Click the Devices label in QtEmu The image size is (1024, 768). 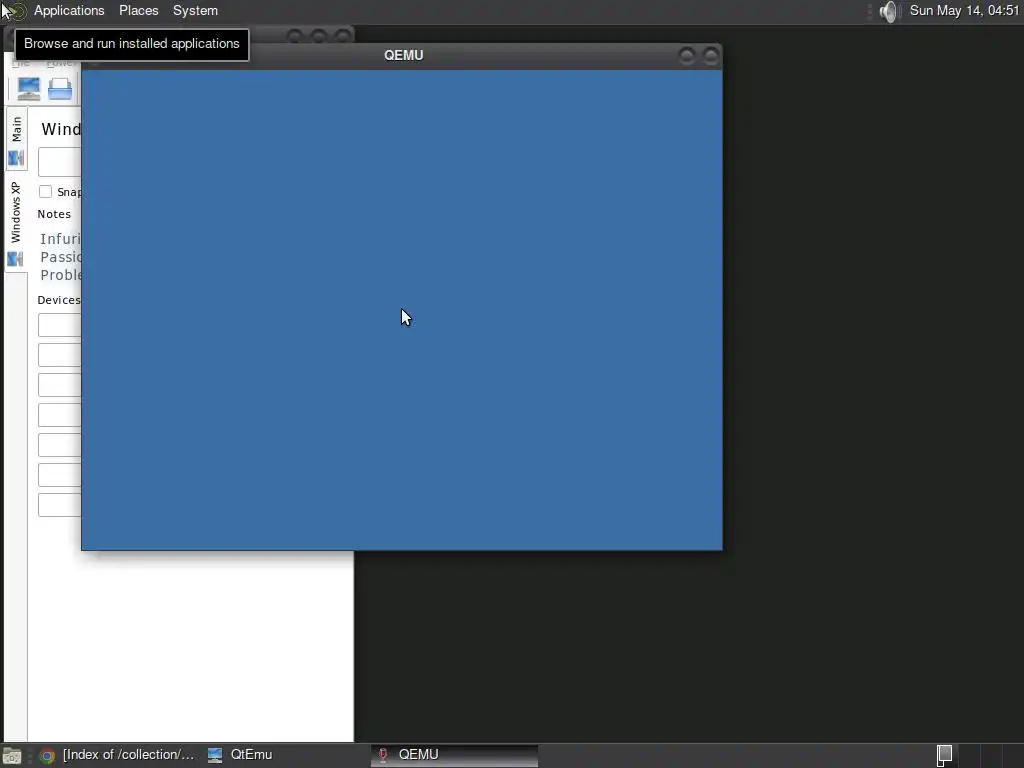click(x=59, y=300)
